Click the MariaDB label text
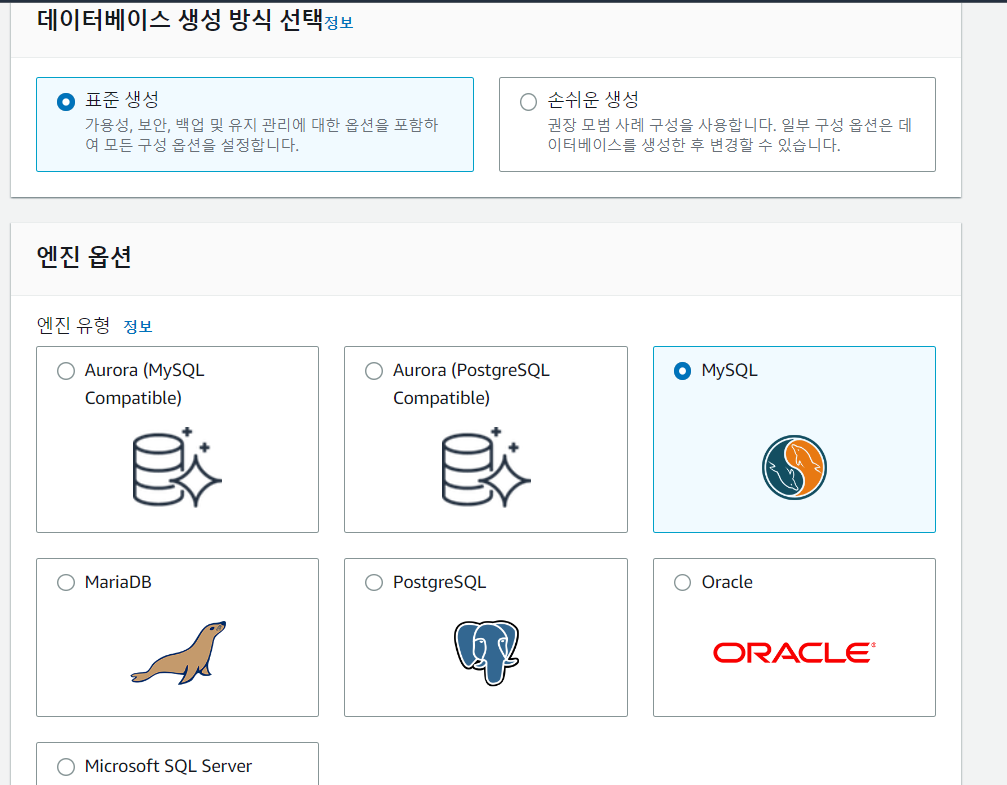 [118, 582]
